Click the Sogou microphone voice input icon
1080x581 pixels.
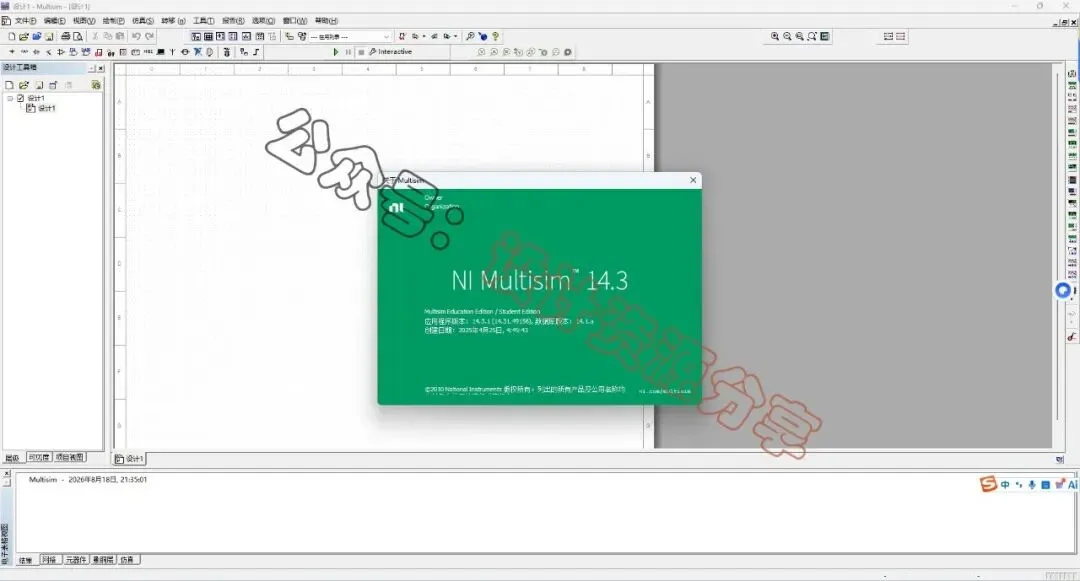[1032, 485]
